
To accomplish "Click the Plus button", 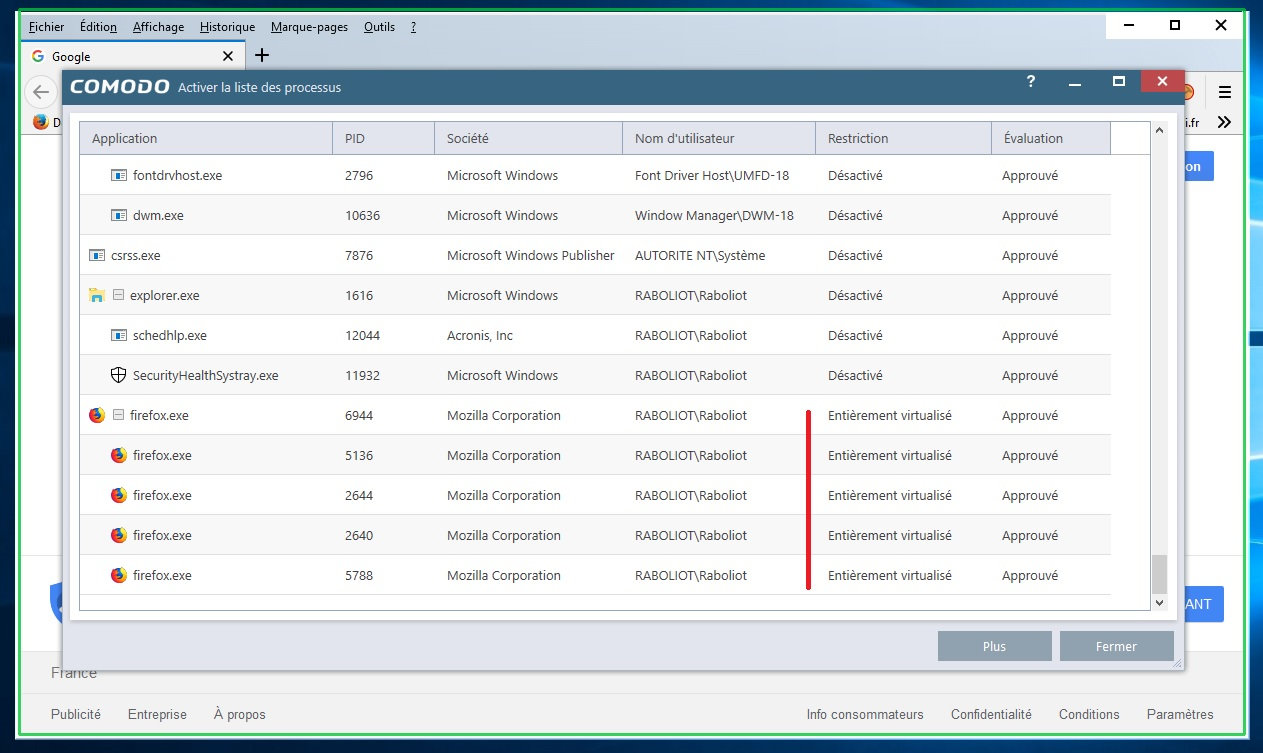I will click(994, 646).
